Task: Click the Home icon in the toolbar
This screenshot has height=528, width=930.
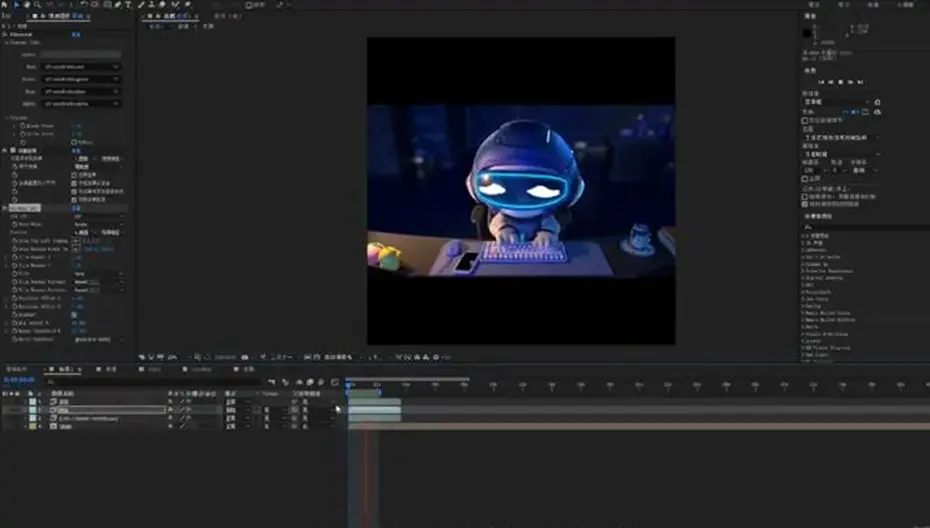Action: 5,5
